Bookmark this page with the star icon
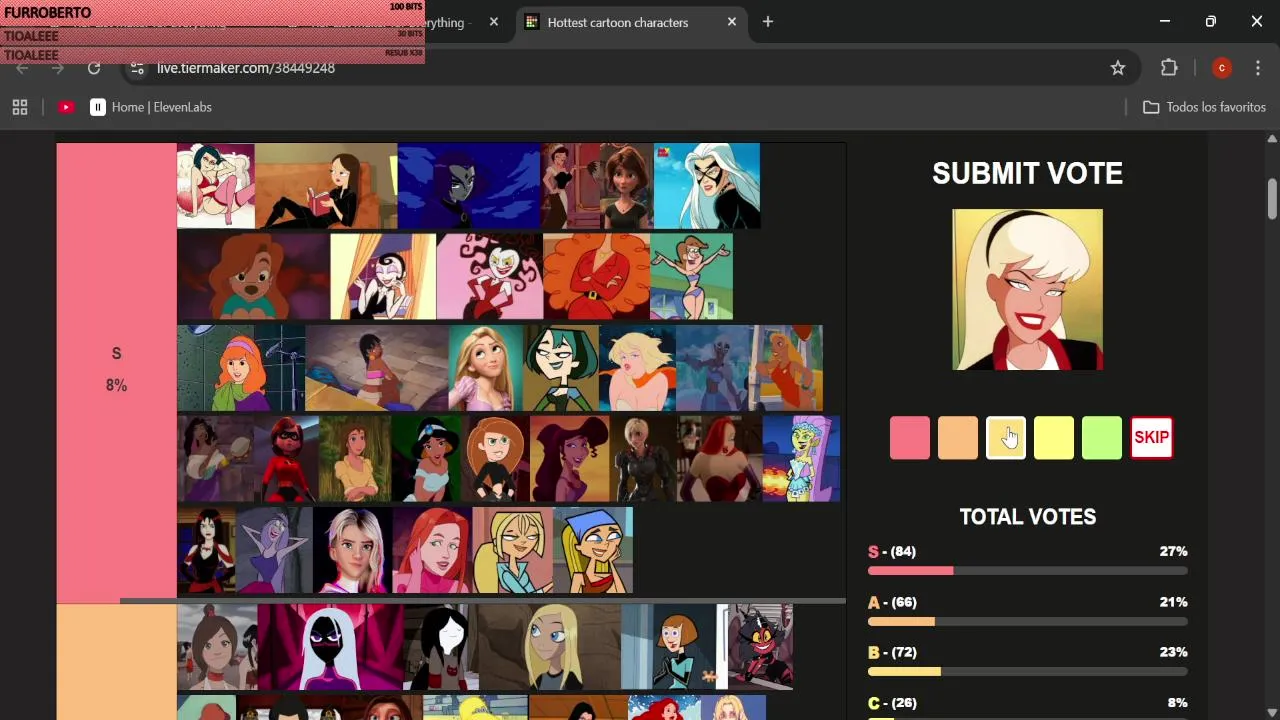The height and width of the screenshot is (720, 1280). pos(1118,68)
